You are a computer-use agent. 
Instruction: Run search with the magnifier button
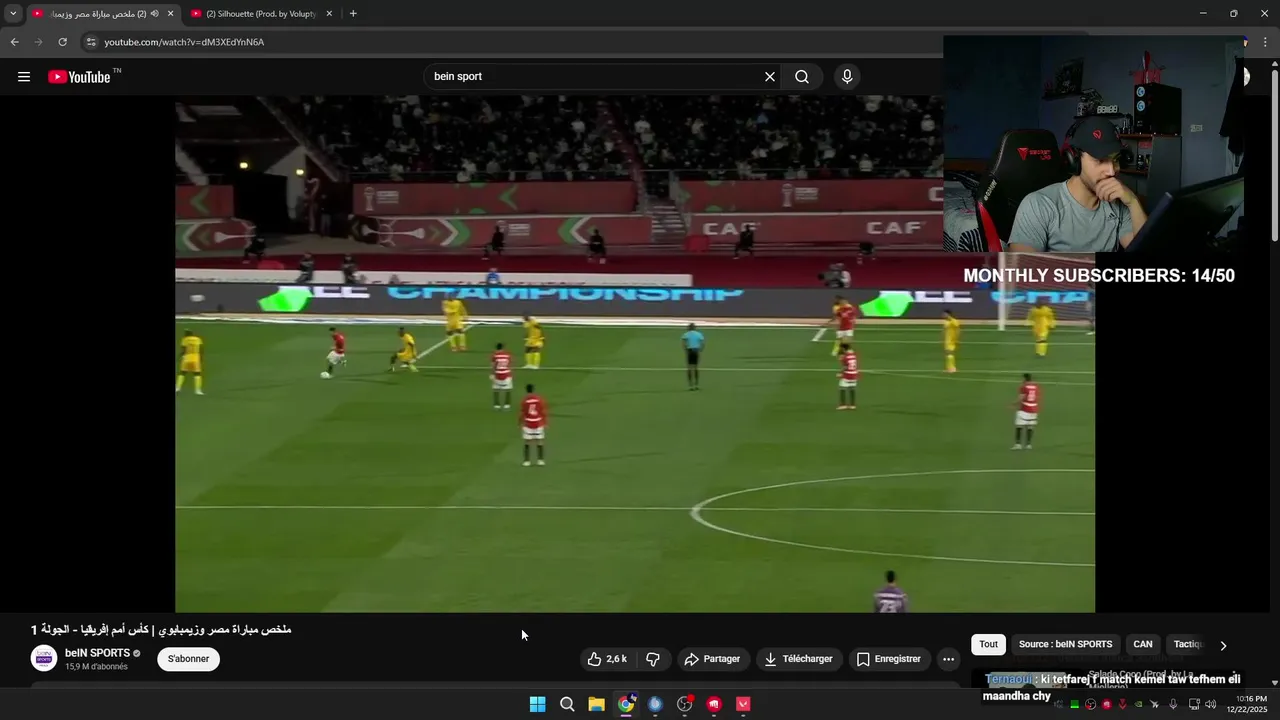pyautogui.click(x=802, y=77)
